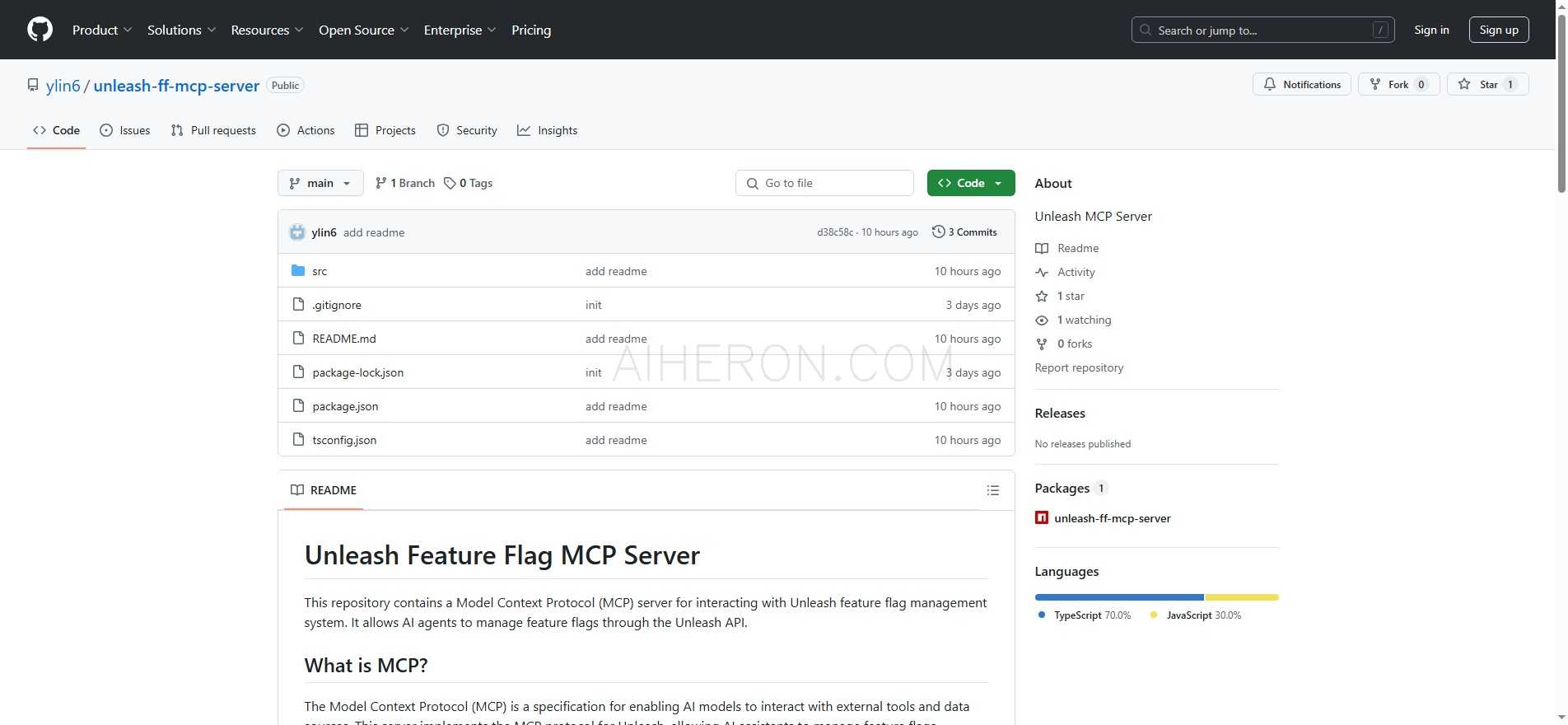
Task: Click the commits history clock icon
Action: click(x=938, y=232)
